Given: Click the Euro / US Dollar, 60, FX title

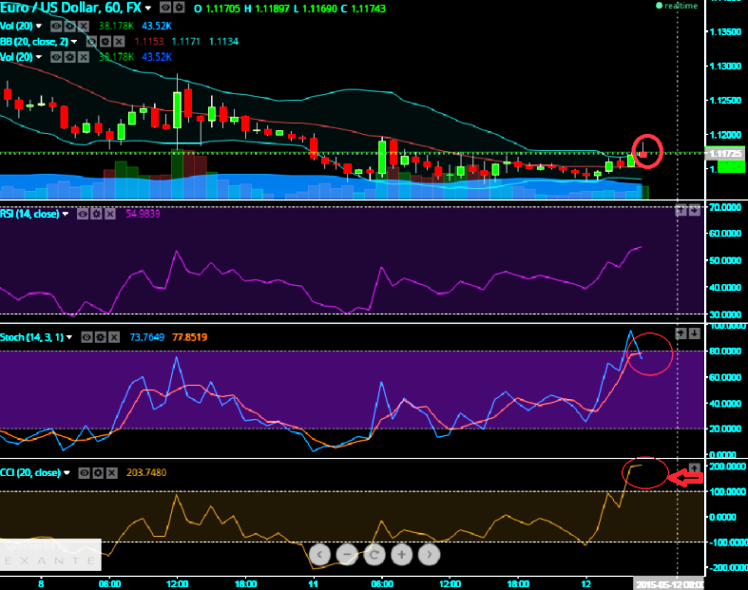Looking at the screenshot, I should click(x=71, y=8).
